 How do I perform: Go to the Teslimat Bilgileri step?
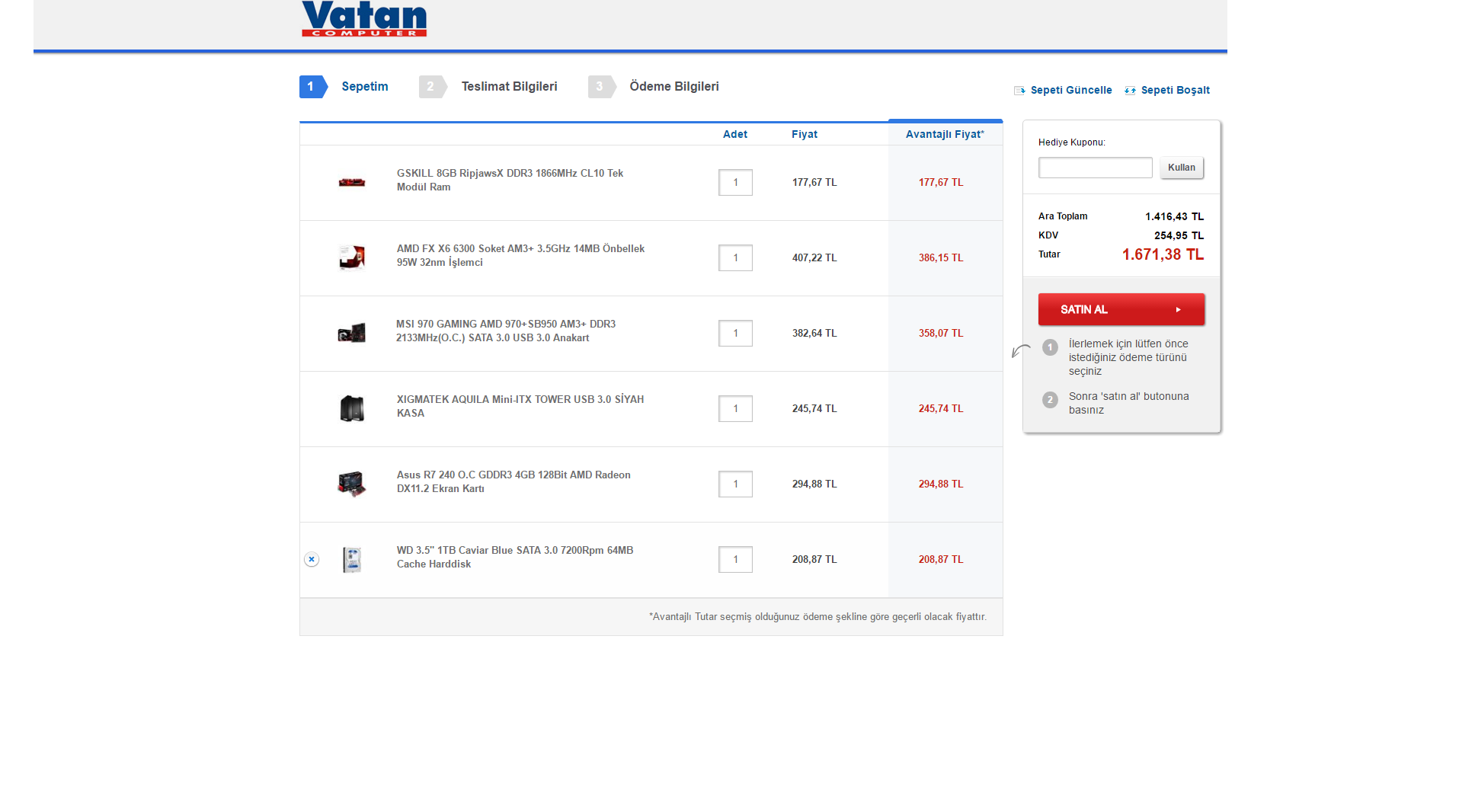click(x=509, y=86)
